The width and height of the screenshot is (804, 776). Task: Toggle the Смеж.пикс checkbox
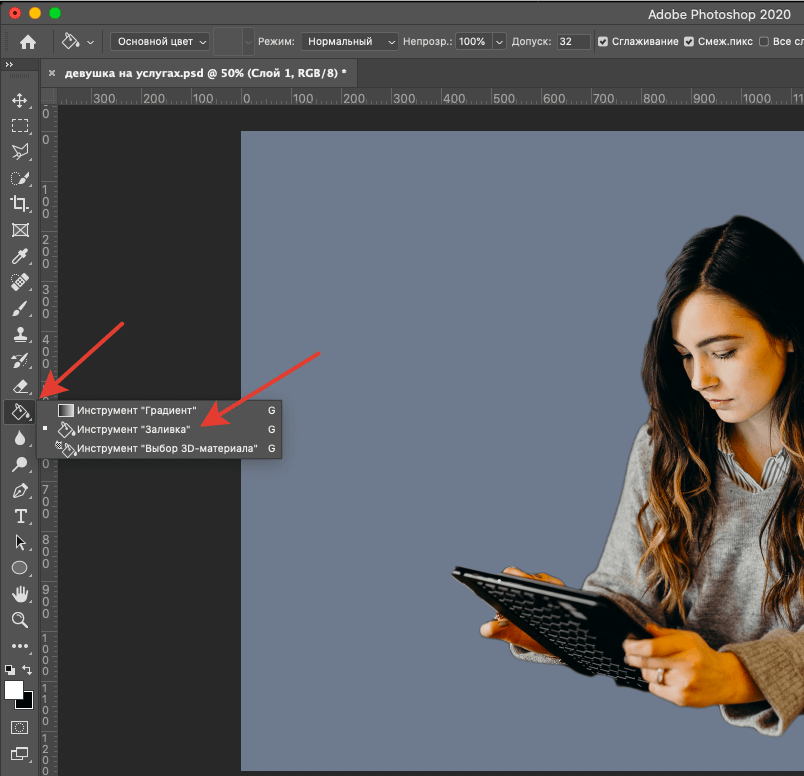pyautogui.click(x=689, y=42)
